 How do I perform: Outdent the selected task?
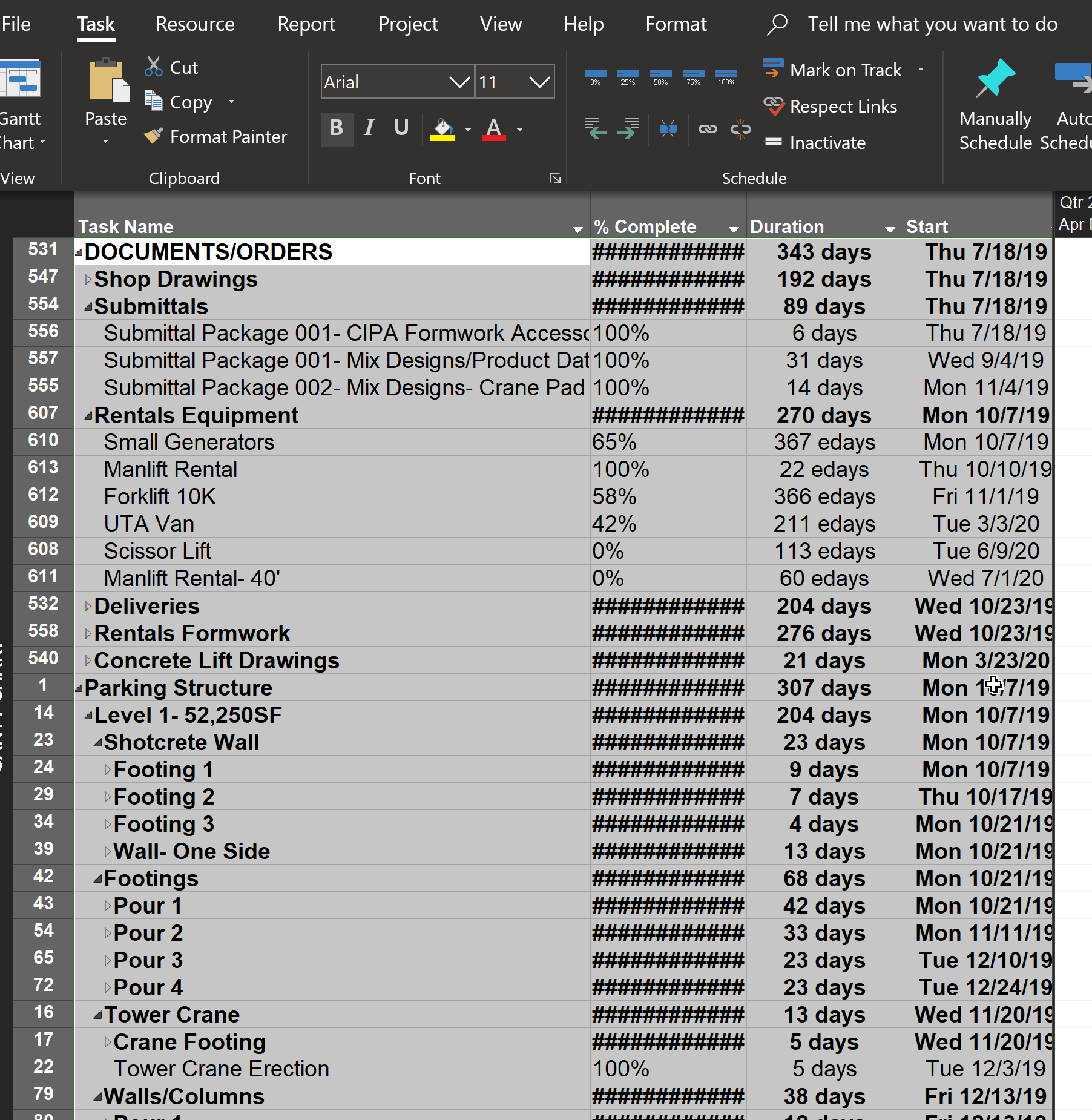(596, 128)
